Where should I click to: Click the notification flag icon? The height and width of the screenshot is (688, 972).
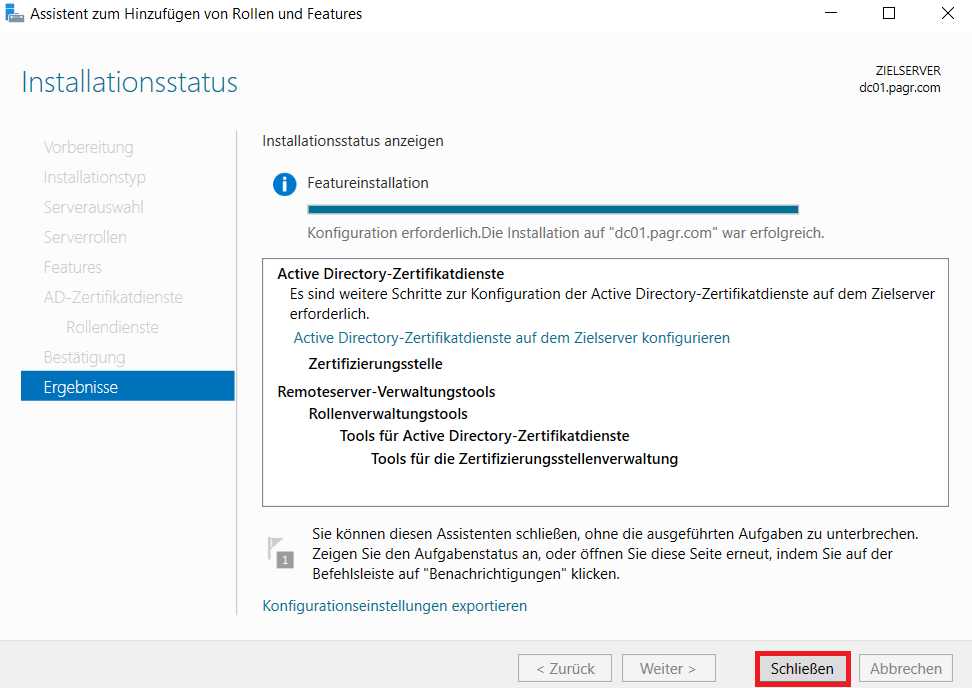pos(280,553)
